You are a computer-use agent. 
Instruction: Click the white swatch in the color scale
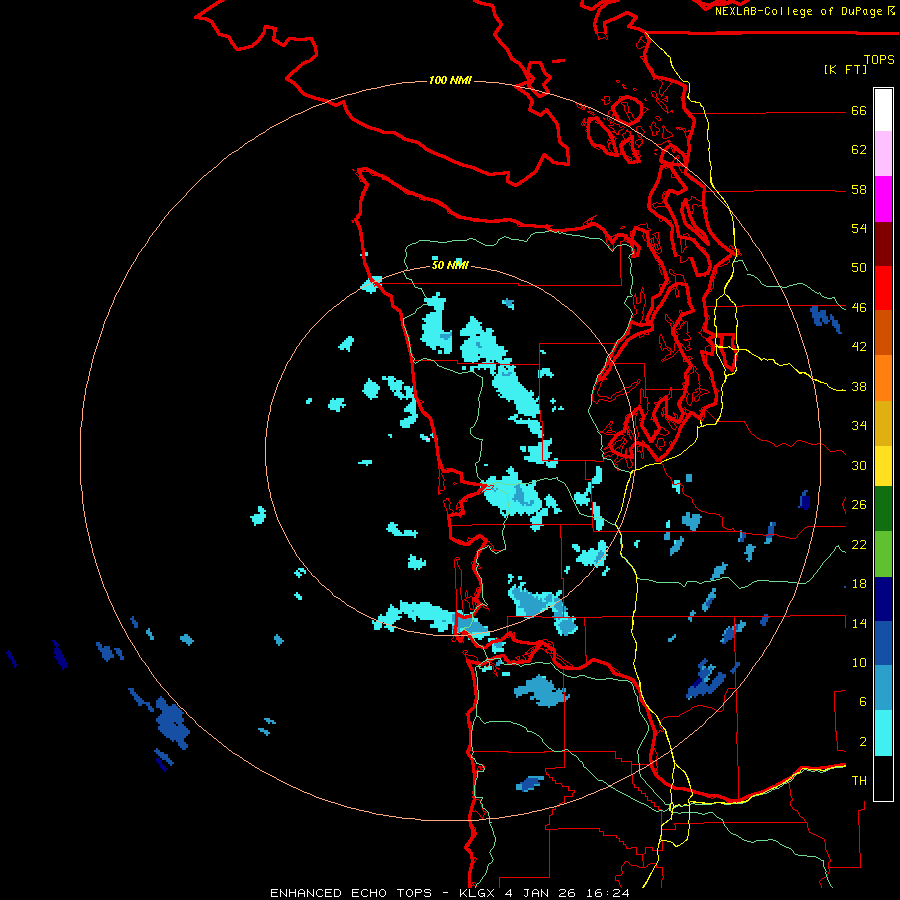(883, 110)
